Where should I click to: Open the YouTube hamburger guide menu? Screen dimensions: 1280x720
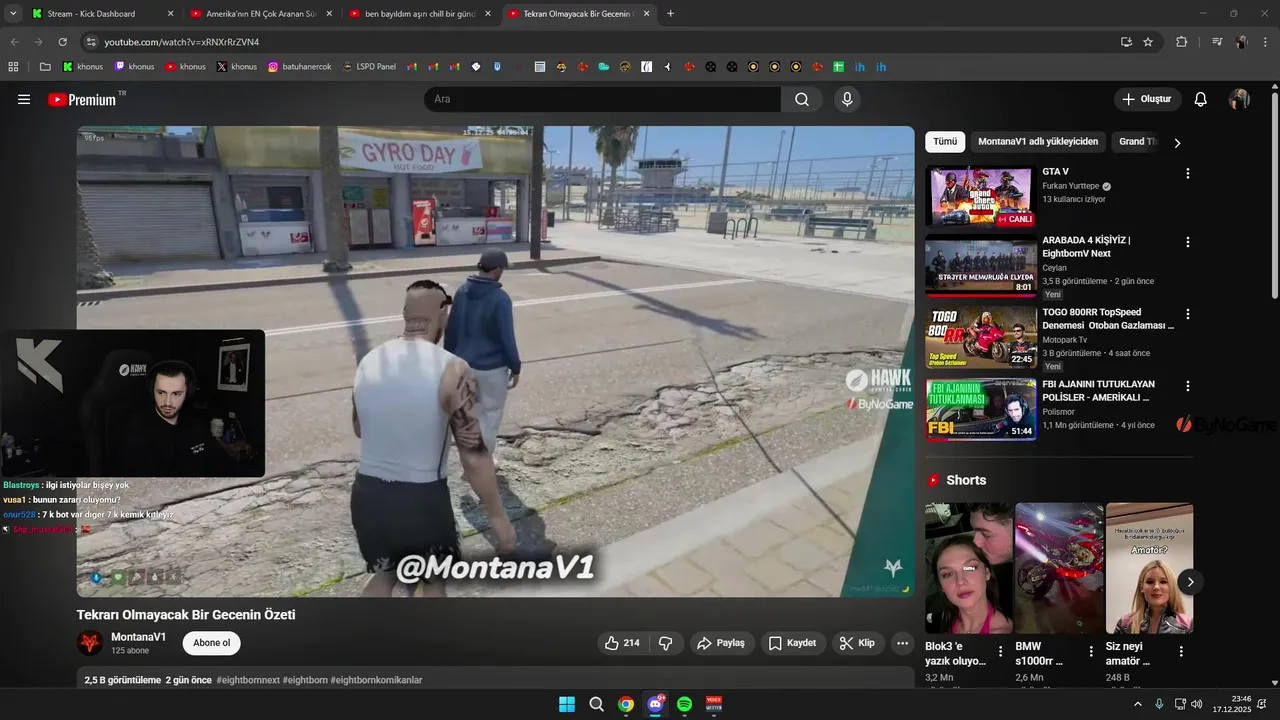pos(24,99)
